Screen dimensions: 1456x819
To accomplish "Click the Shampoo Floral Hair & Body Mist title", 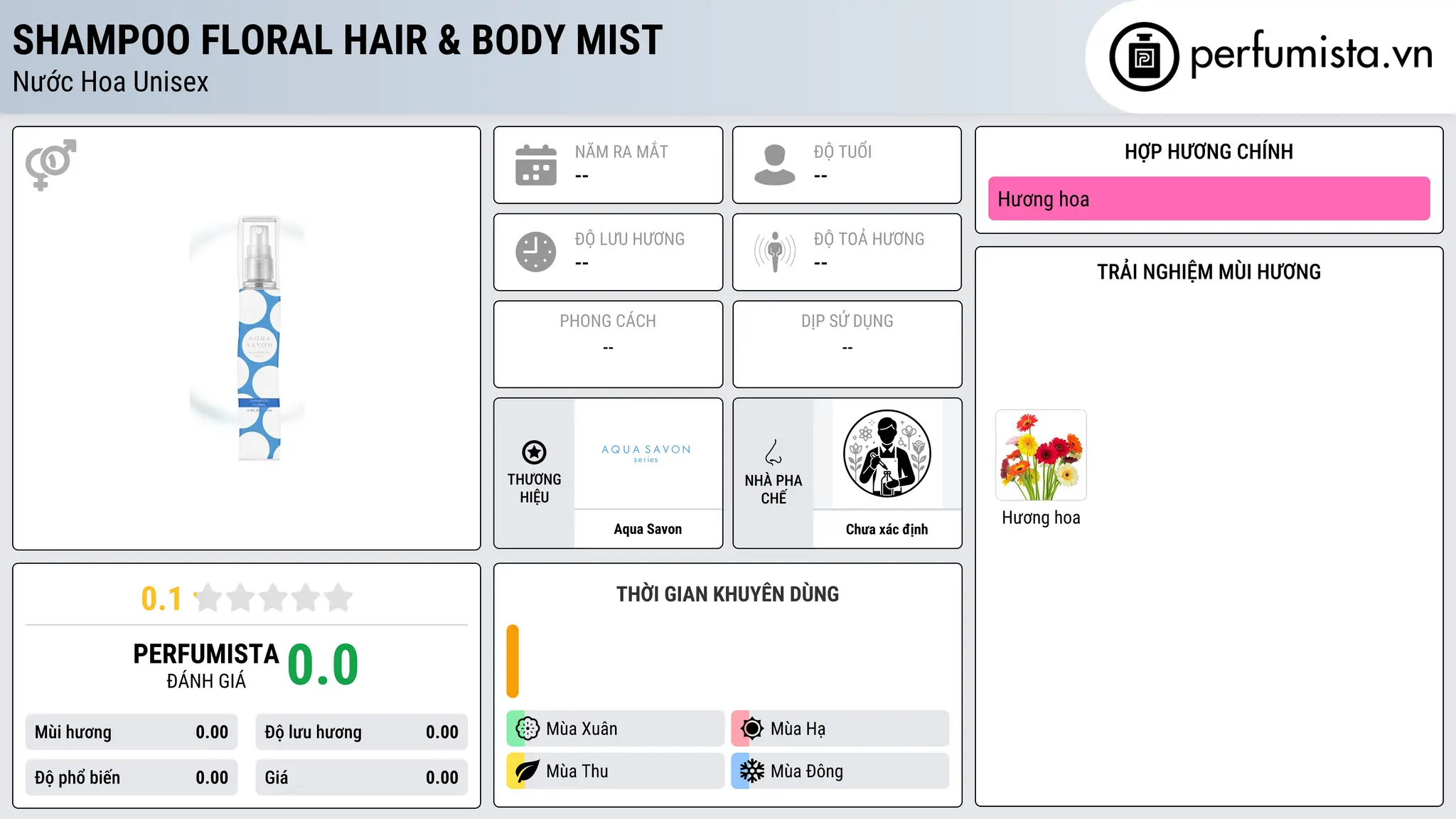I will click(338, 40).
